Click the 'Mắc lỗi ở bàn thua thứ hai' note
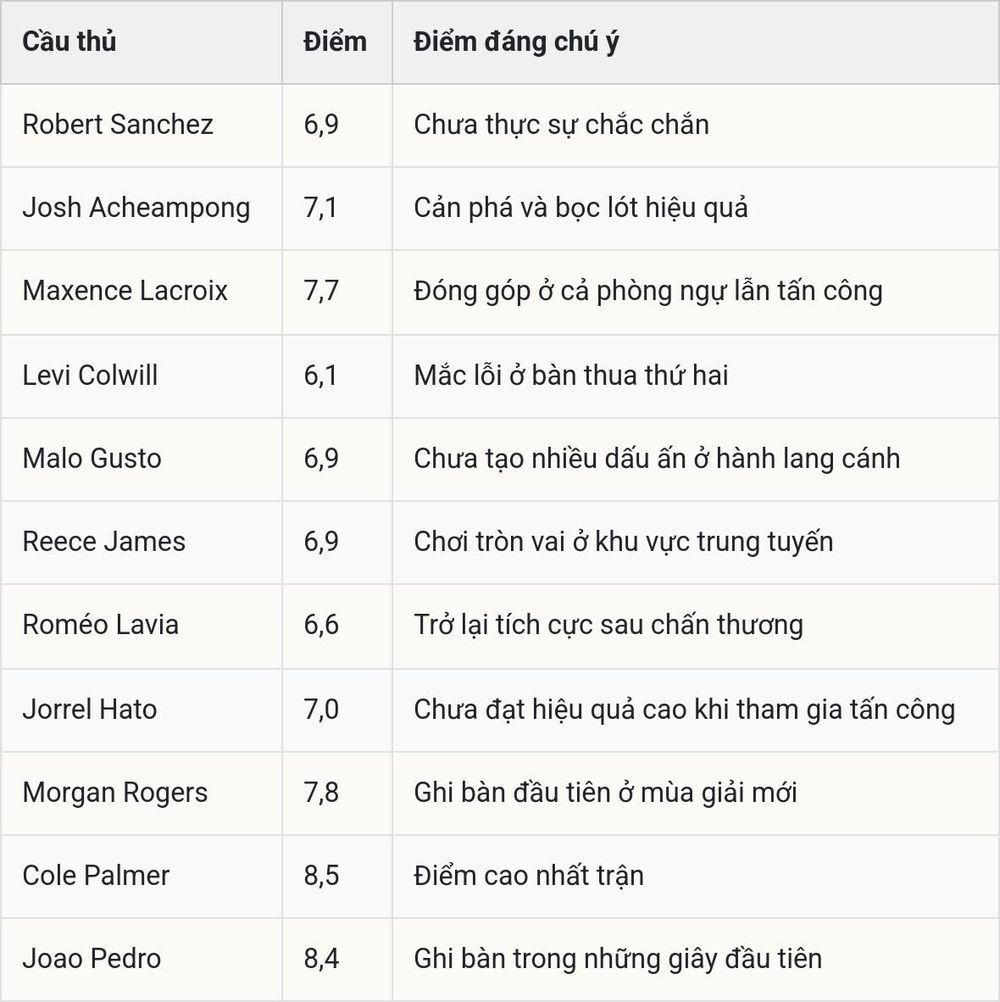Viewport: 1000px width, 1002px height. pyautogui.click(x=571, y=375)
